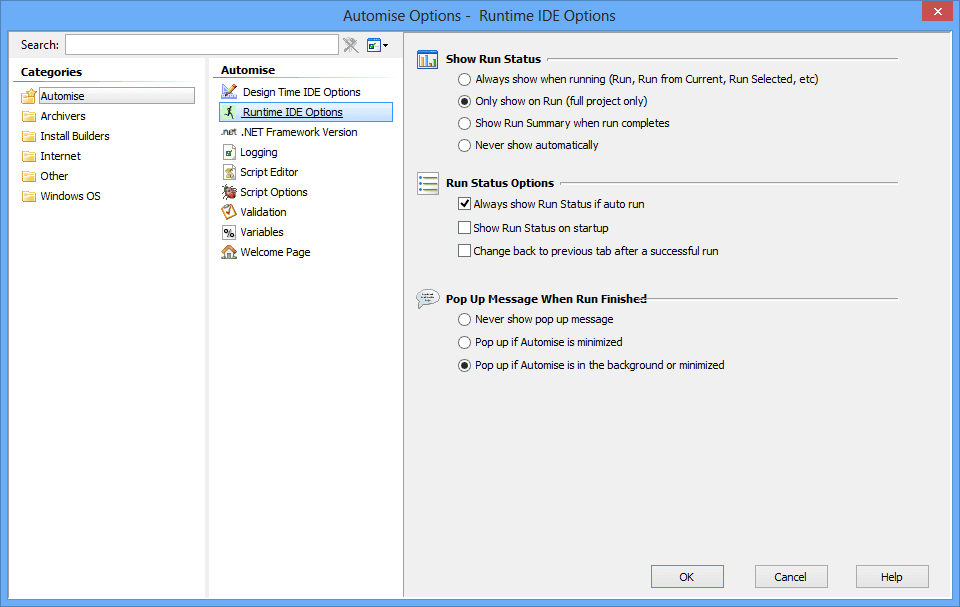Select the Windows OS category label
The width and height of the screenshot is (960, 607).
point(70,196)
